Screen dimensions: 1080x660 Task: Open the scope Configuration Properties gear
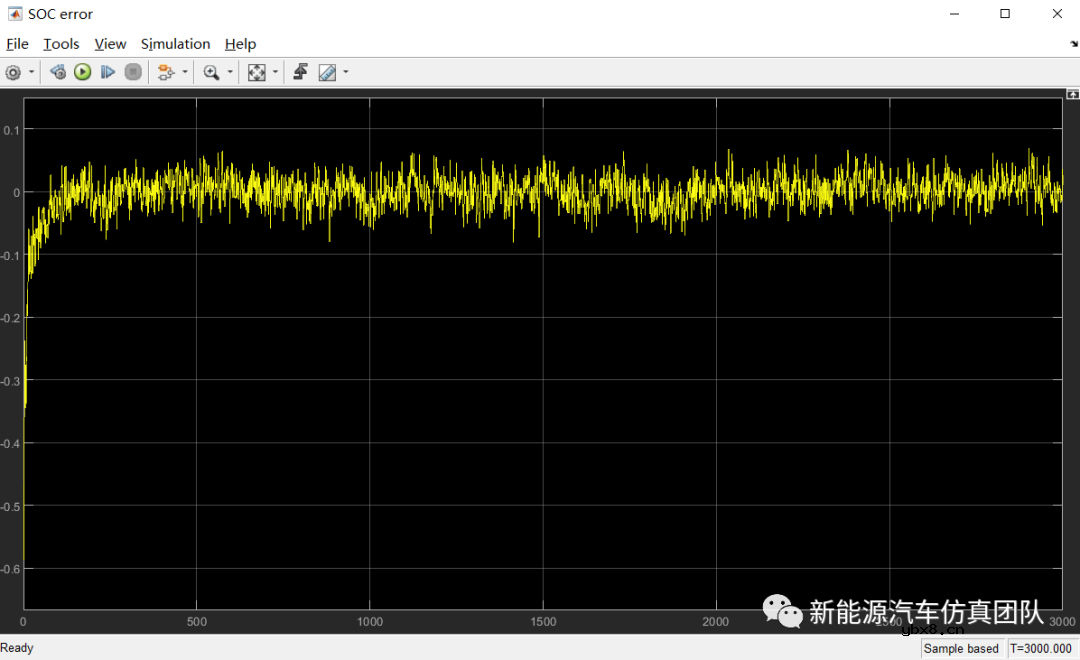tap(13, 72)
